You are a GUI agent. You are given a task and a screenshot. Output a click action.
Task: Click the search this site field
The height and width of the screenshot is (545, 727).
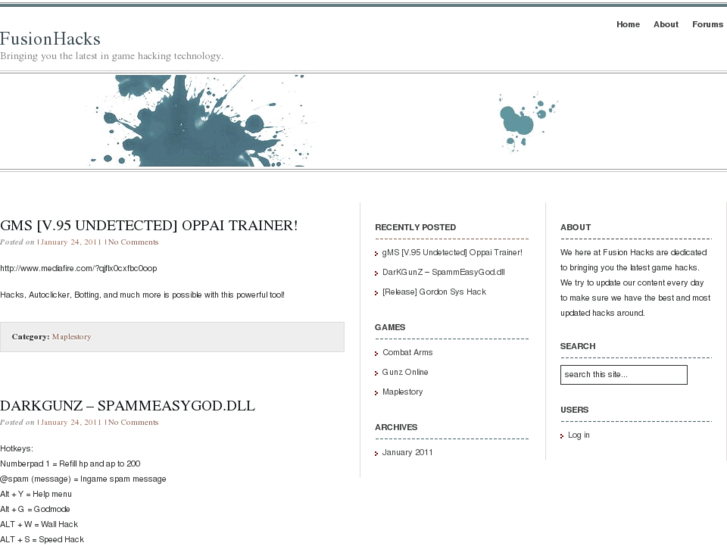[624, 375]
